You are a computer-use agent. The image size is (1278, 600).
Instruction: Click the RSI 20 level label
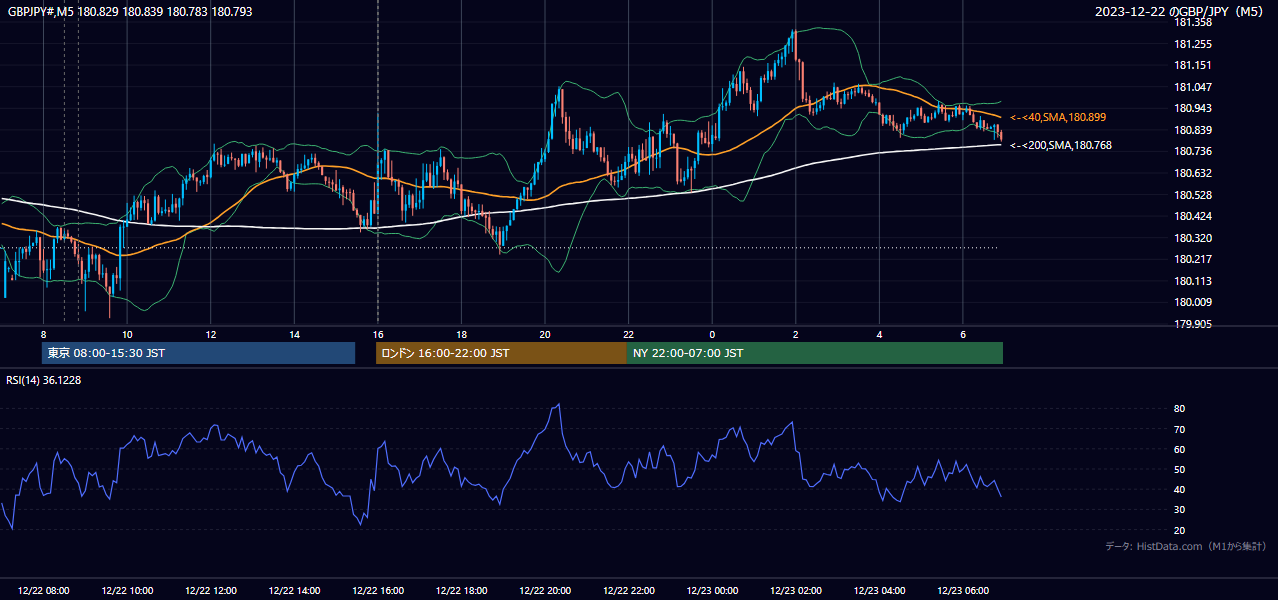(x=1179, y=530)
